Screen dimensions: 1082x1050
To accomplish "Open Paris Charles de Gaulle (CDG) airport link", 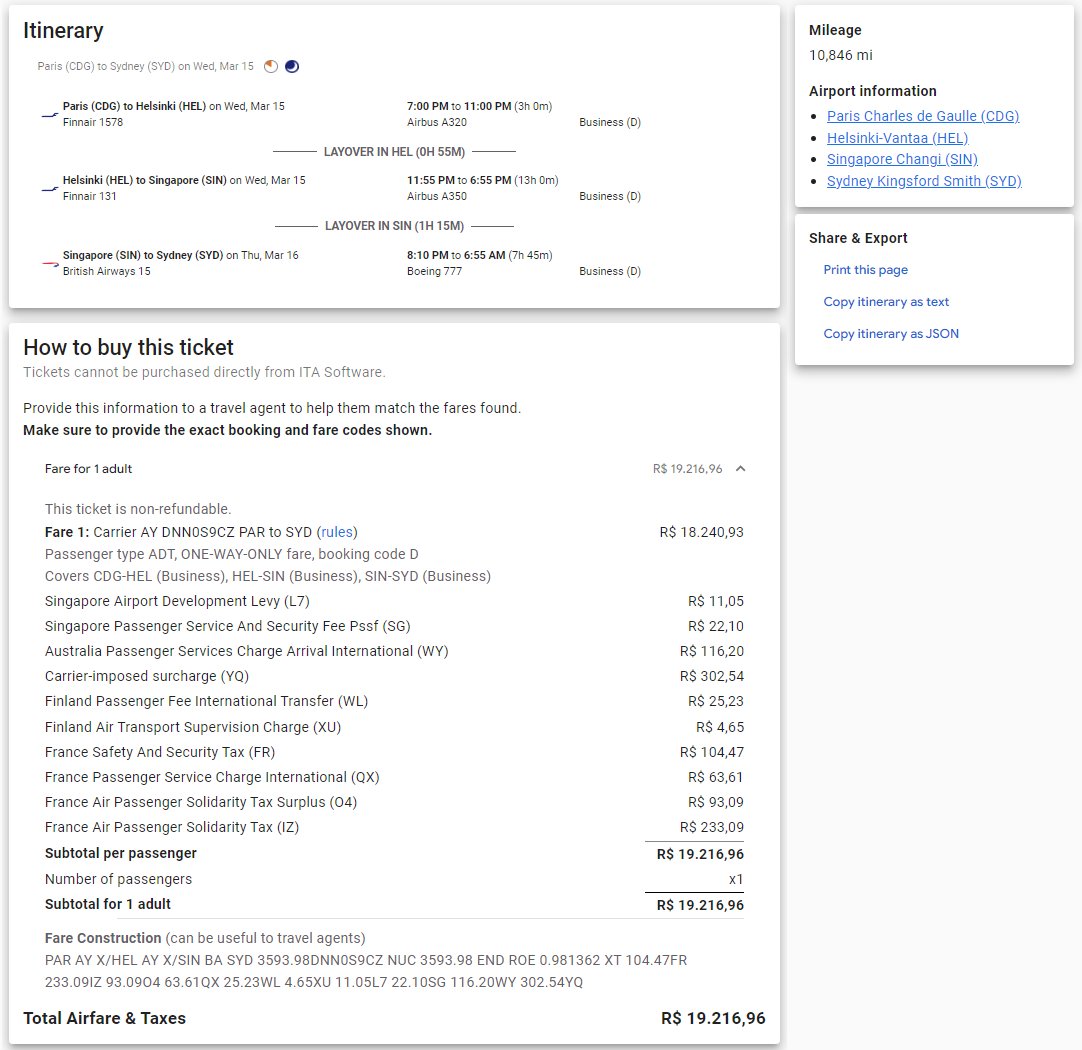I will click(x=922, y=116).
